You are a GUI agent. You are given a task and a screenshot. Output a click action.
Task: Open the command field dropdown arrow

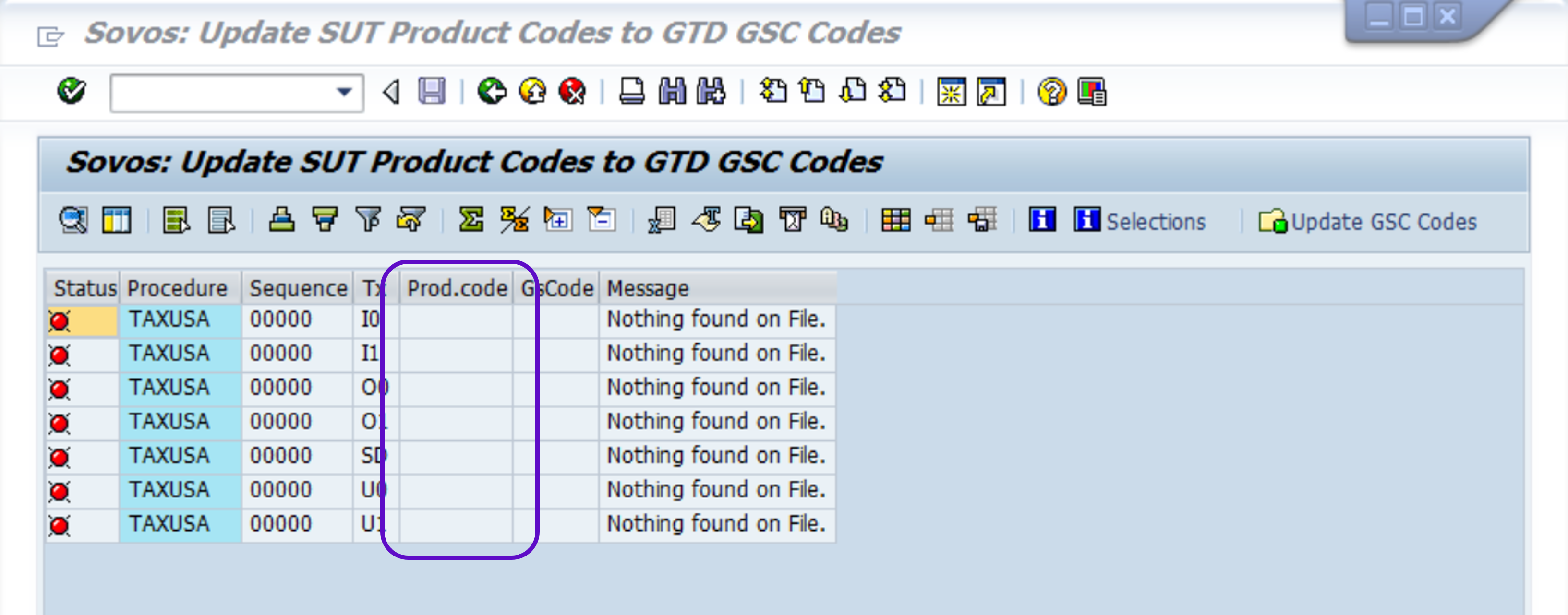tap(344, 93)
